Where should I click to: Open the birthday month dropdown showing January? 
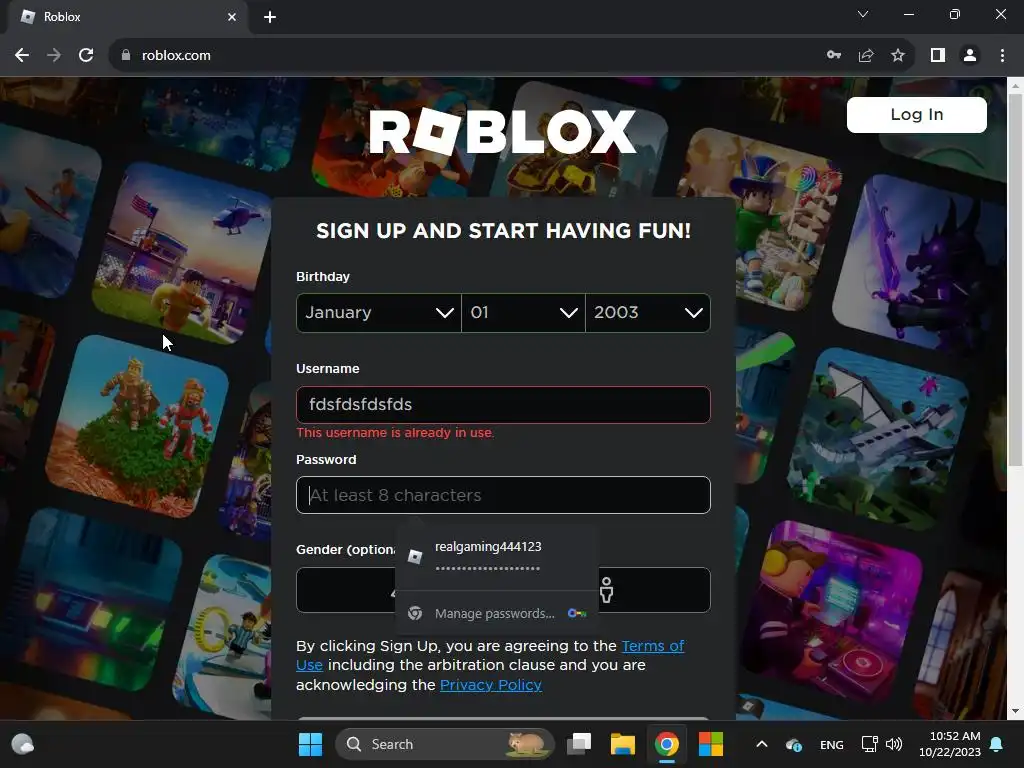379,313
